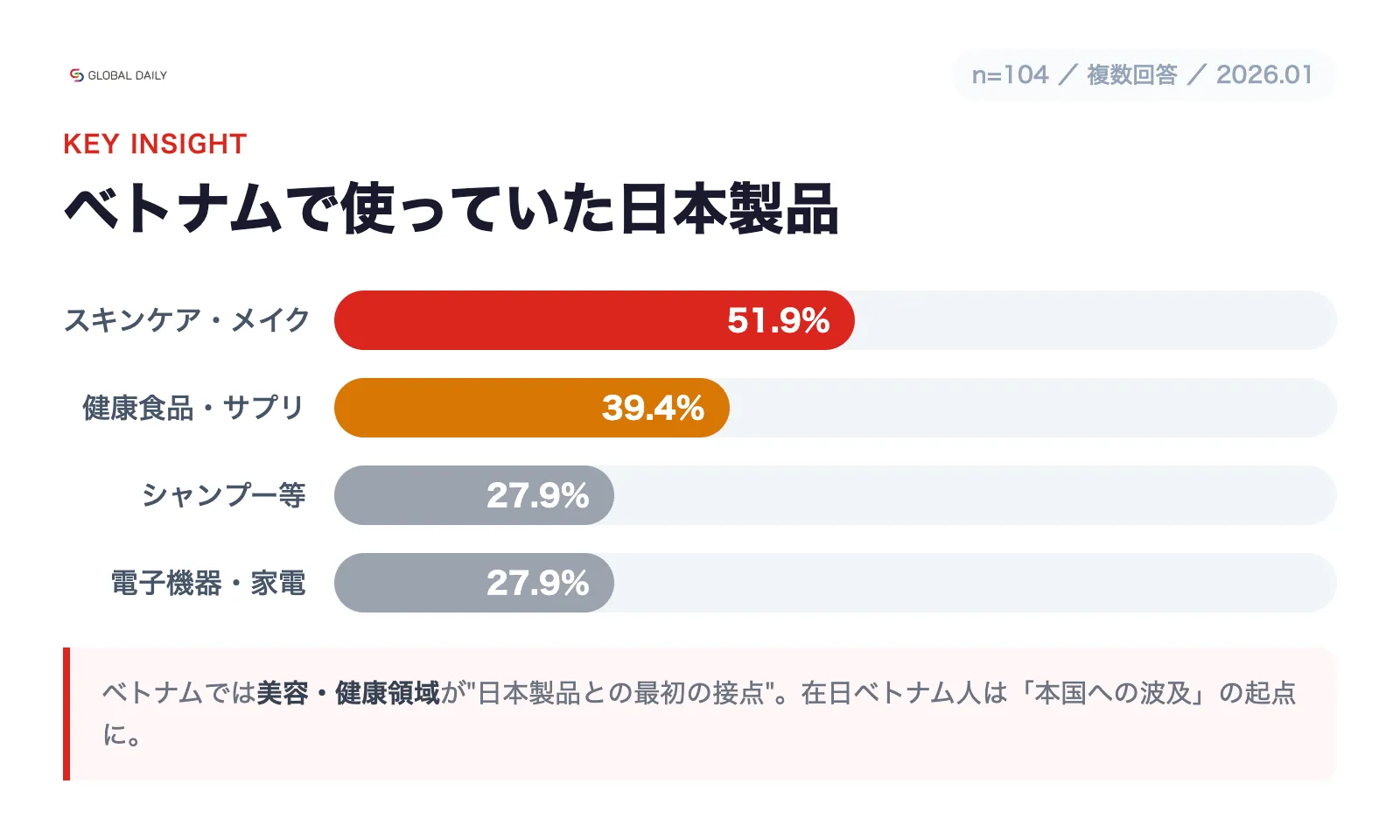Click the bold 美容・健康領域 text
Viewport: 1400px width, 840px height.
[x=348, y=693]
